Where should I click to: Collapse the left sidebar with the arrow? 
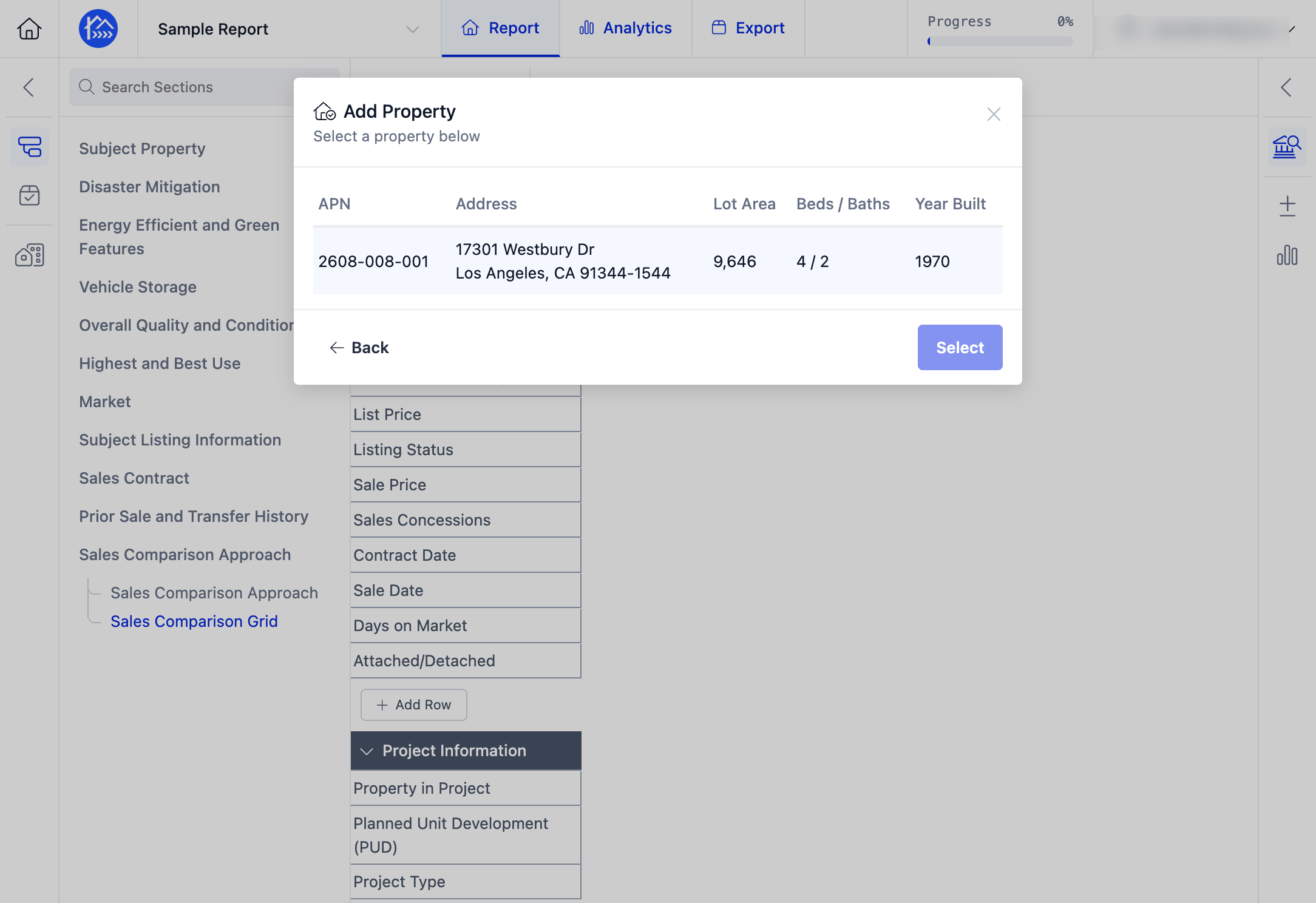click(29, 87)
